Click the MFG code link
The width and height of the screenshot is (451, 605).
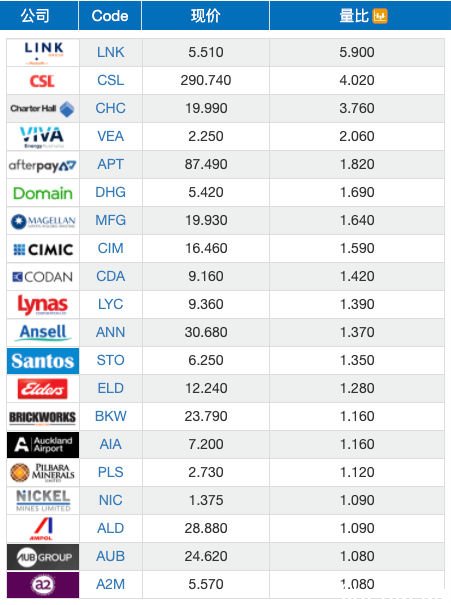click(x=110, y=220)
